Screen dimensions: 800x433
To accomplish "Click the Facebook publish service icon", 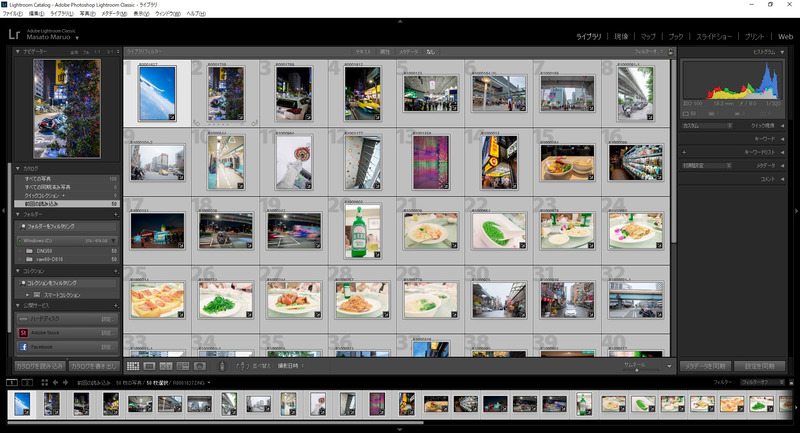I will pos(23,347).
